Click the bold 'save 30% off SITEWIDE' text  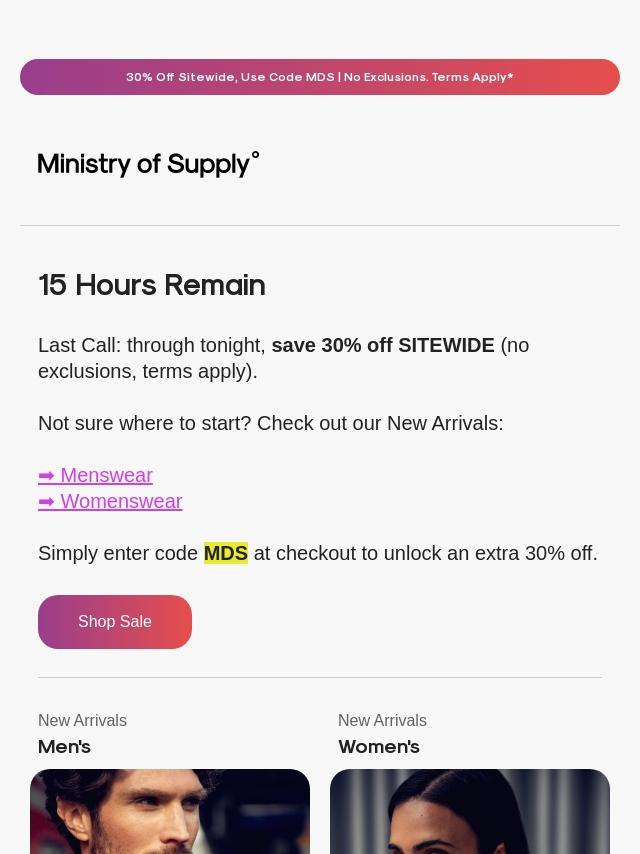pos(383,345)
